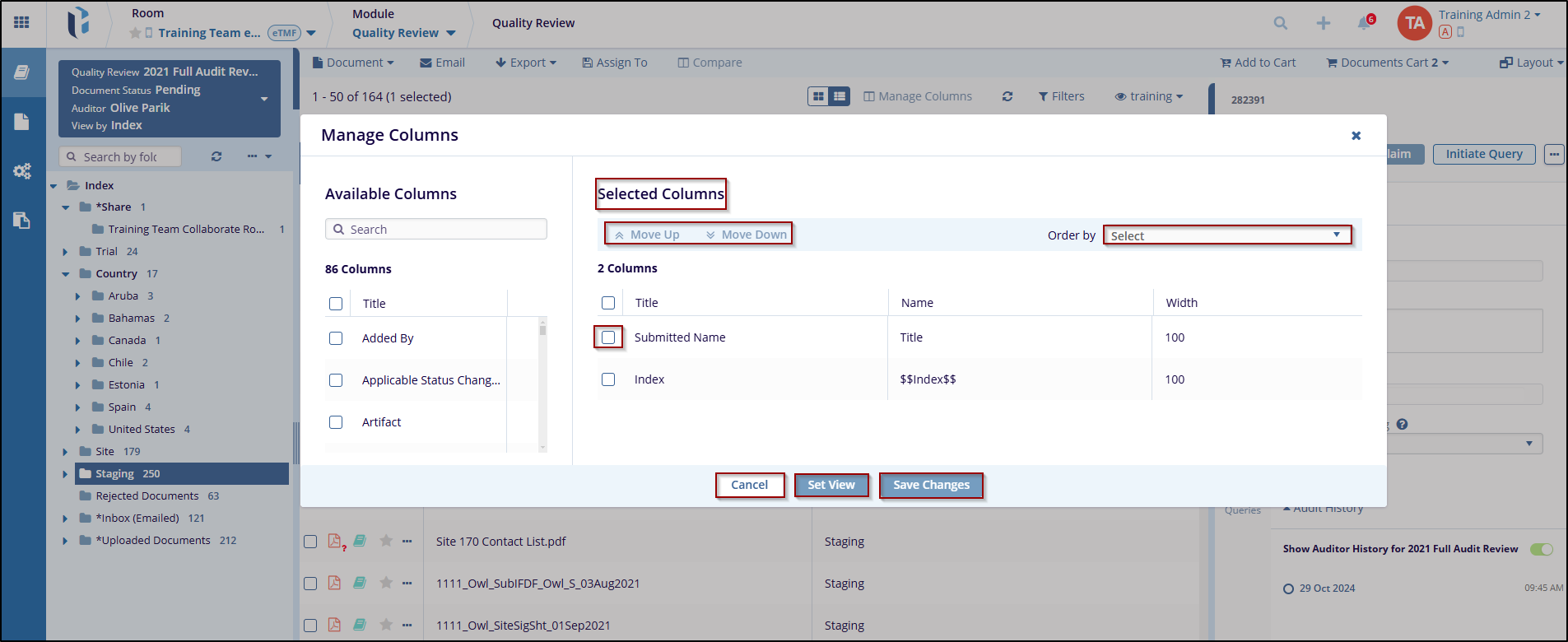Check the Submitted Name column checkbox
Viewport: 1568px width, 642px height.
click(608, 337)
